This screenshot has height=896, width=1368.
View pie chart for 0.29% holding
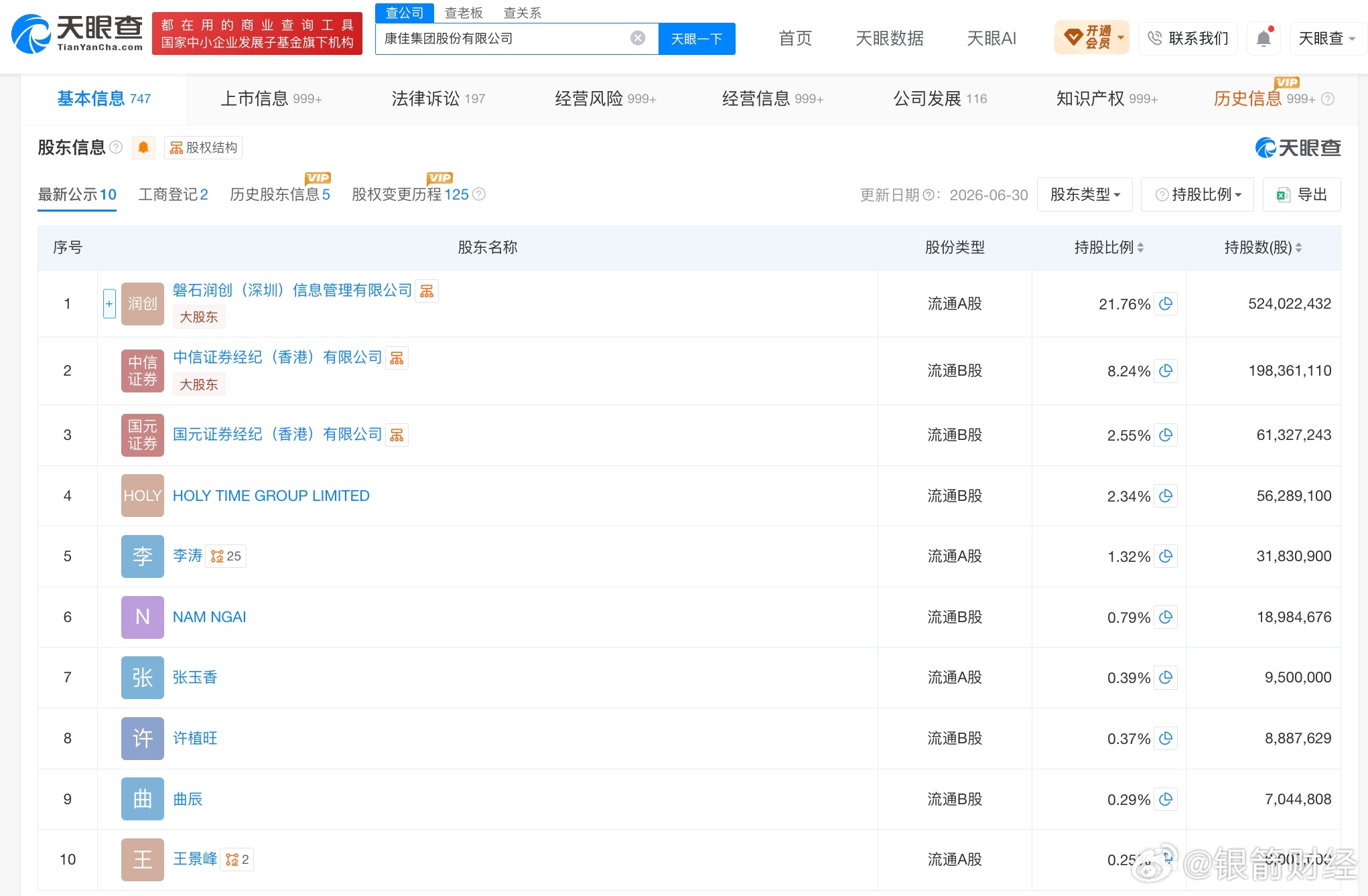coord(1166,800)
